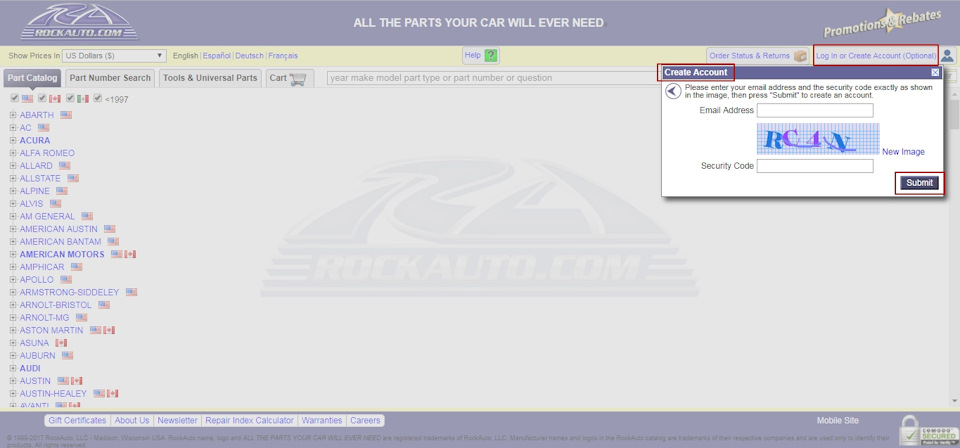Expand the ASTON MARTIN tree node

tap(13, 330)
